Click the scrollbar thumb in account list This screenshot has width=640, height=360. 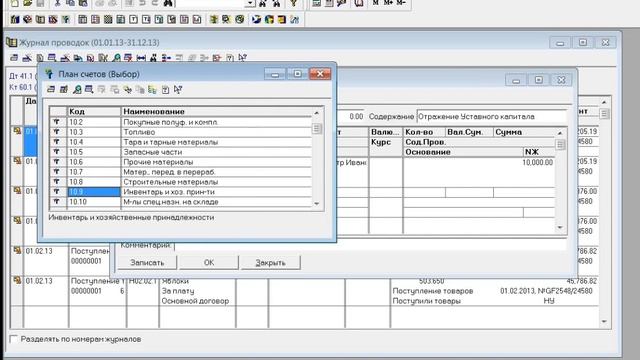click(317, 129)
